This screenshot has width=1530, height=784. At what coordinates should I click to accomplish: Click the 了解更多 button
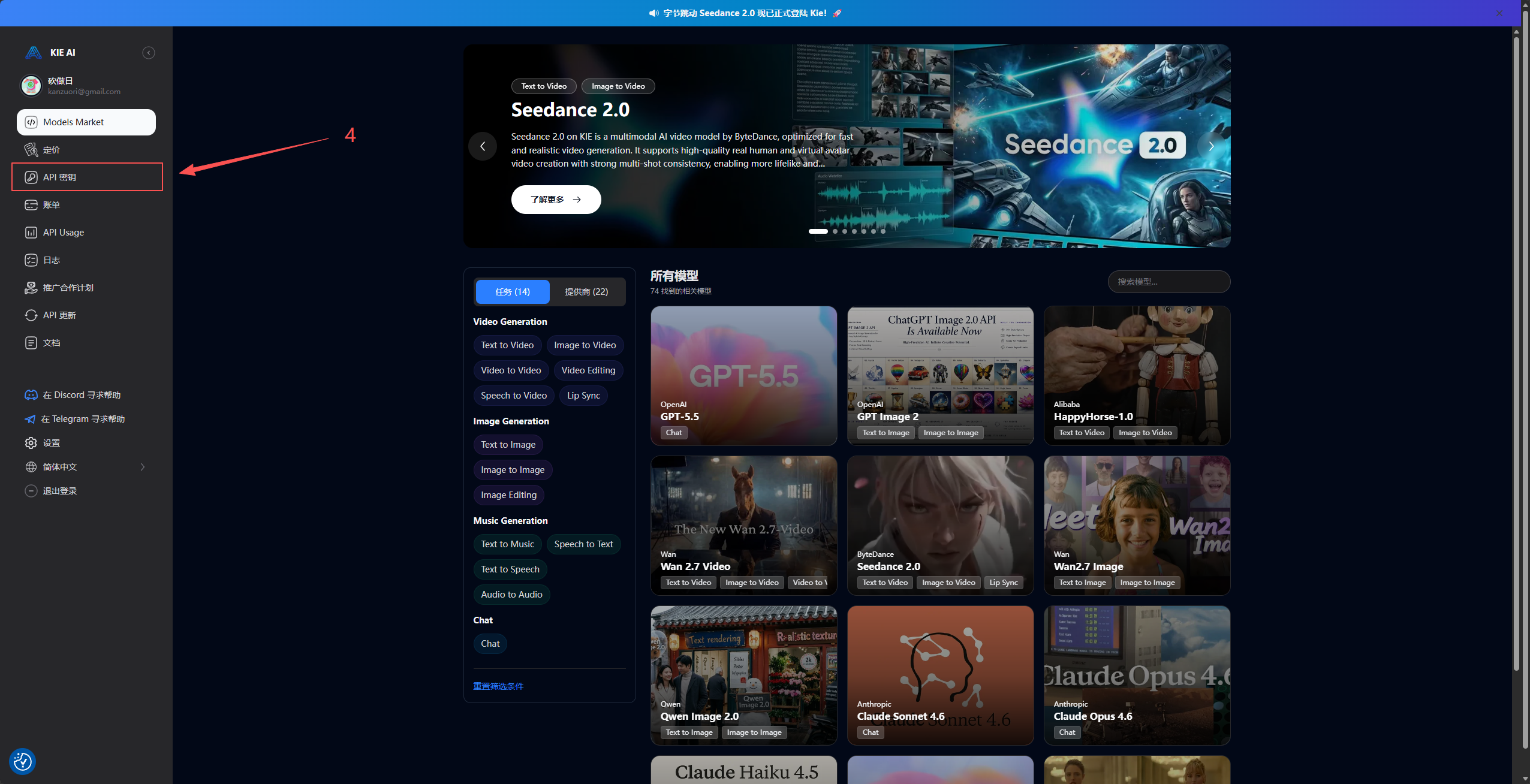556,200
